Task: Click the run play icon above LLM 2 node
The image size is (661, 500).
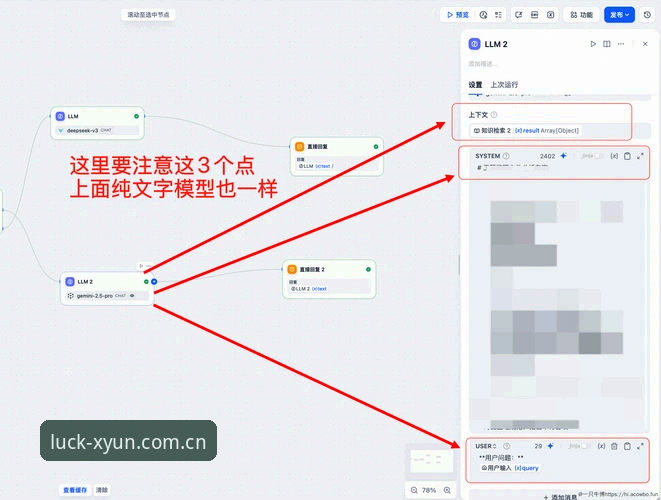Action: tap(141, 266)
